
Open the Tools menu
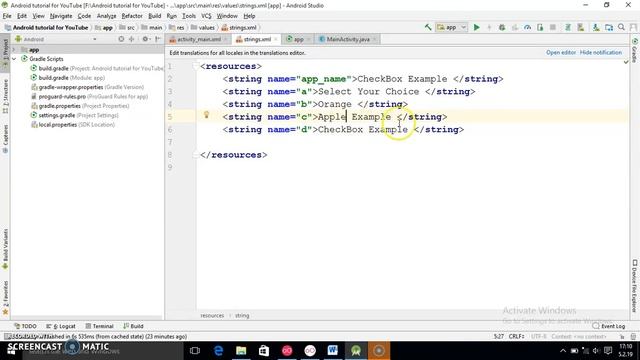point(189,16)
